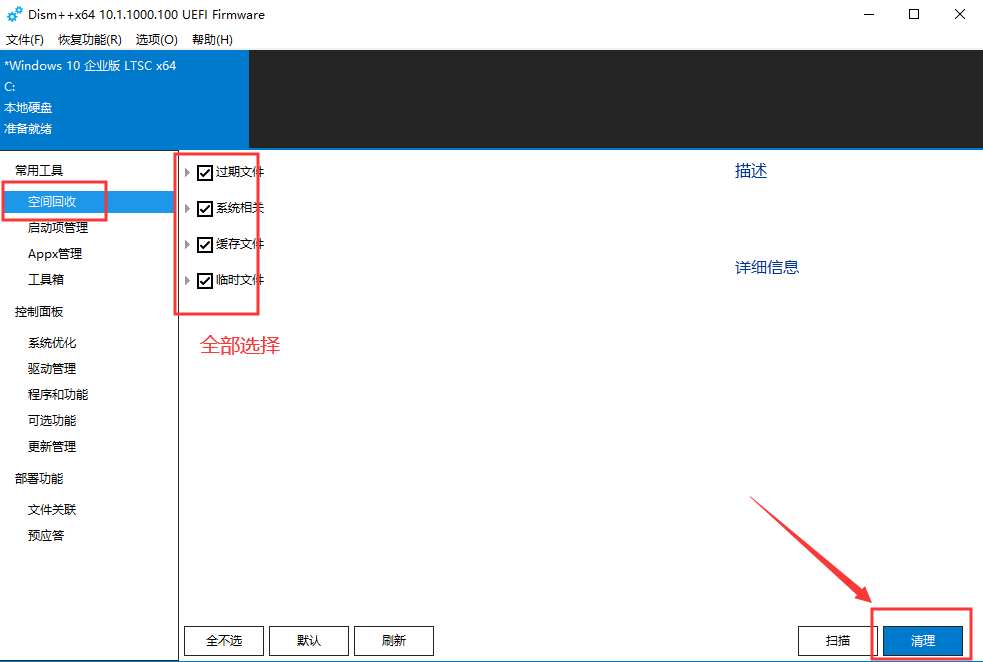983x662 pixels.
Task: Open the 文件(F) menu
Action: point(24,39)
